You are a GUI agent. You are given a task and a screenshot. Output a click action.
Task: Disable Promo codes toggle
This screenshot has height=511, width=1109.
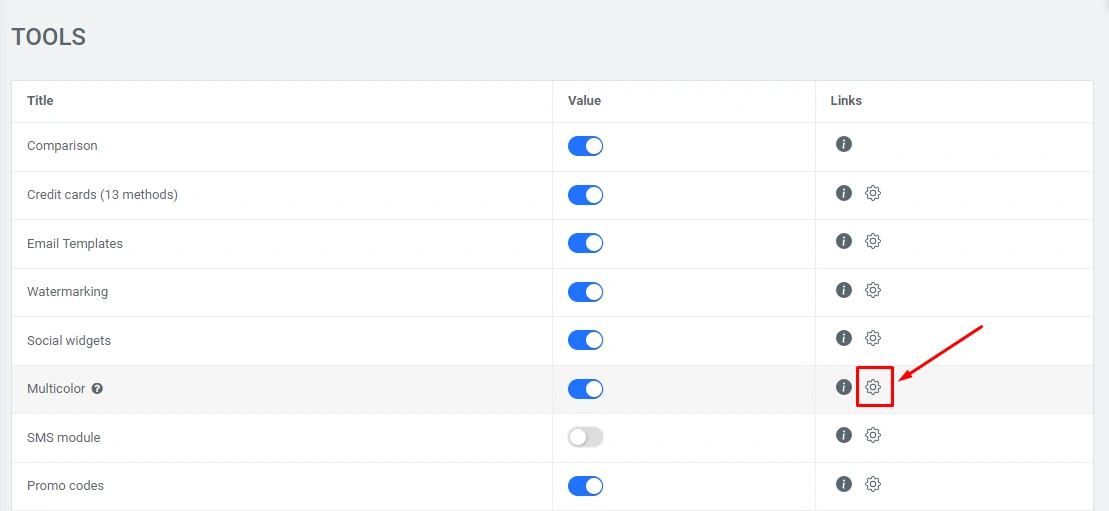pos(585,486)
